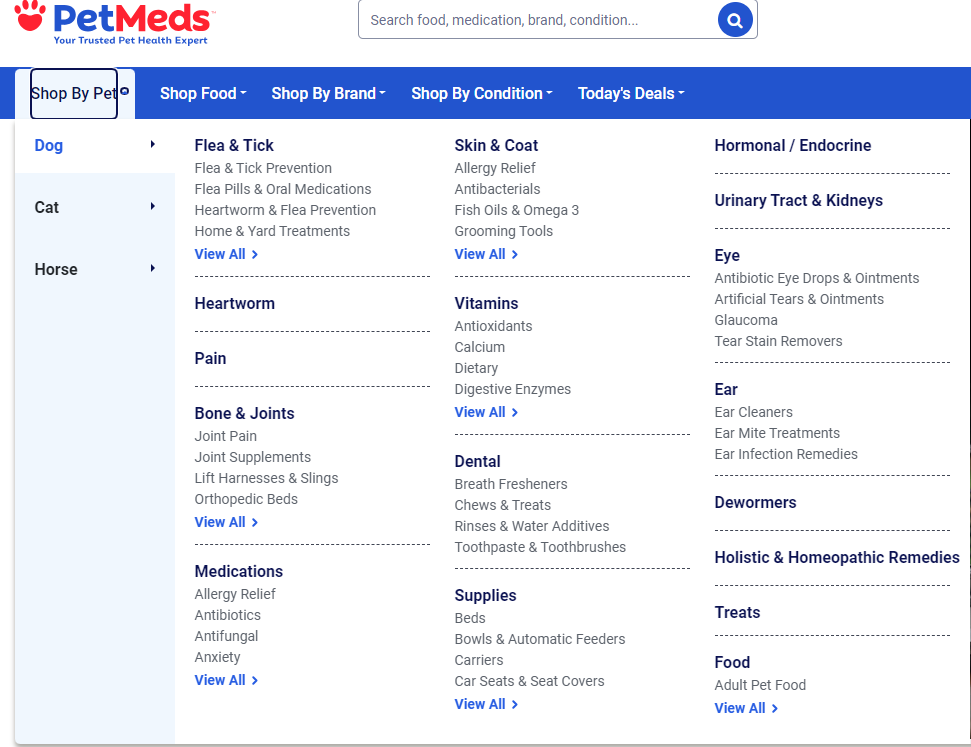Screen dimensions: 971x747
Task: Click View All under Flea & Tick
Action: (219, 254)
